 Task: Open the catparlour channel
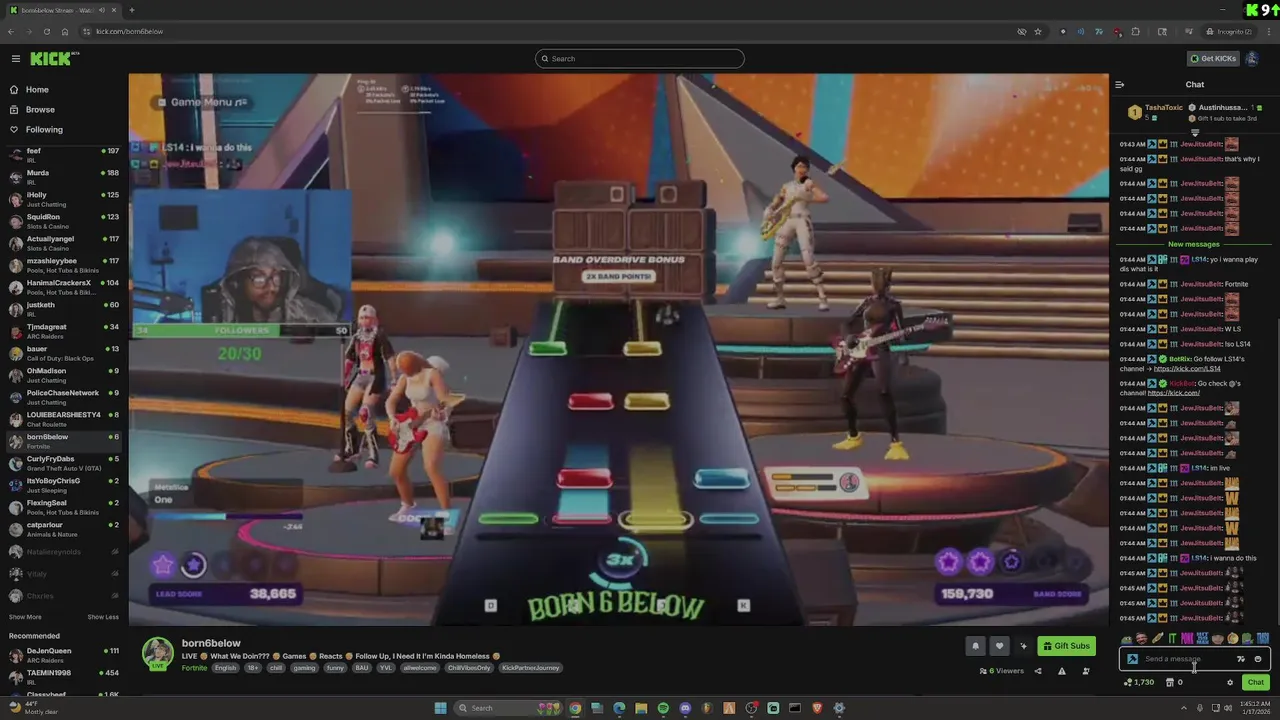[x=64, y=529]
